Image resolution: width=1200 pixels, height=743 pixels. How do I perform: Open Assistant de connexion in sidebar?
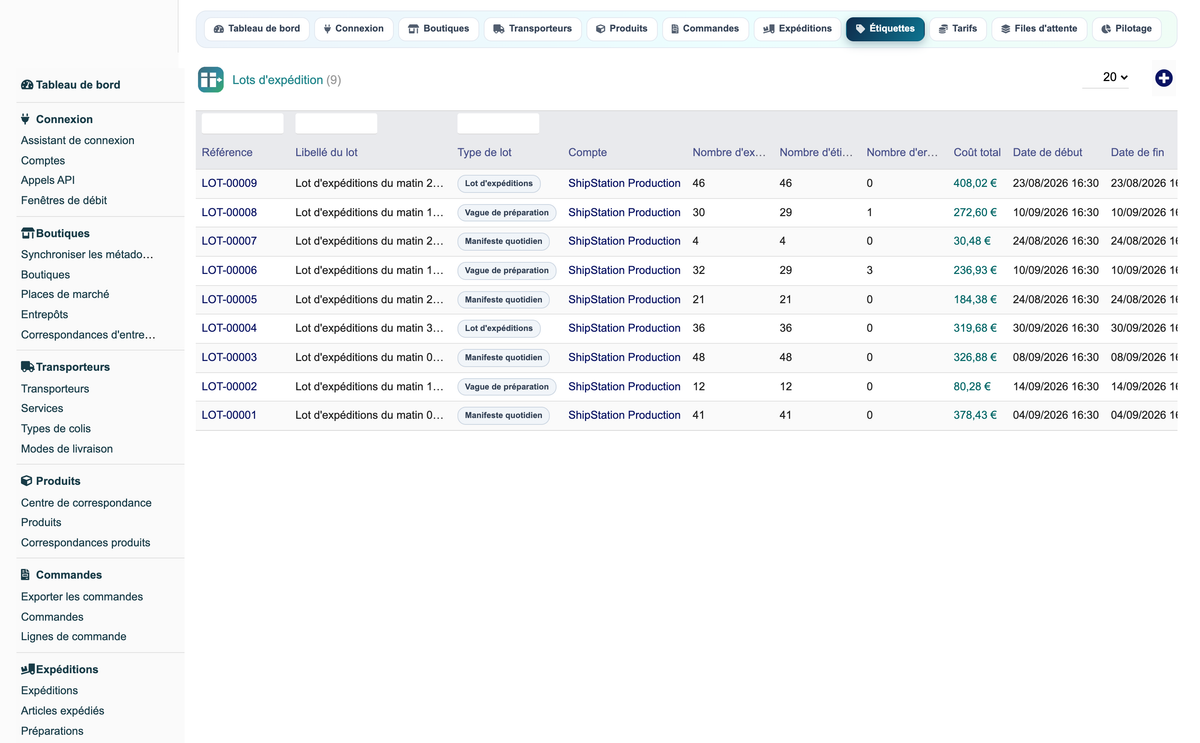coord(78,141)
